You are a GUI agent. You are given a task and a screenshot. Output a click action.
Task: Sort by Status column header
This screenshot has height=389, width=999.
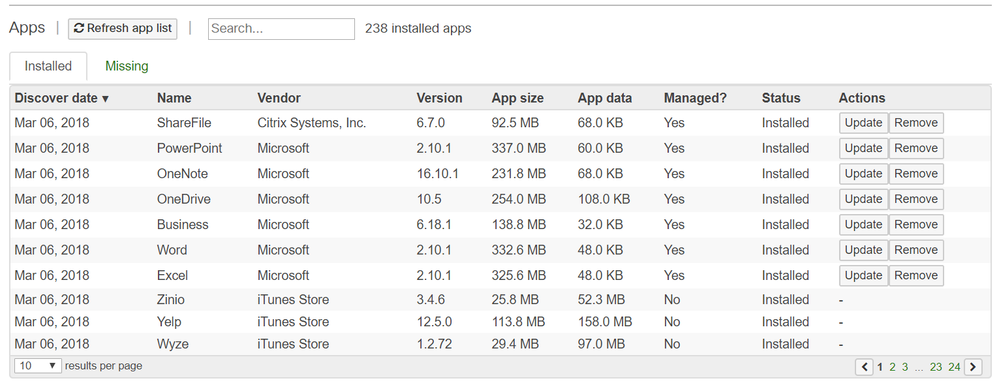pos(781,98)
